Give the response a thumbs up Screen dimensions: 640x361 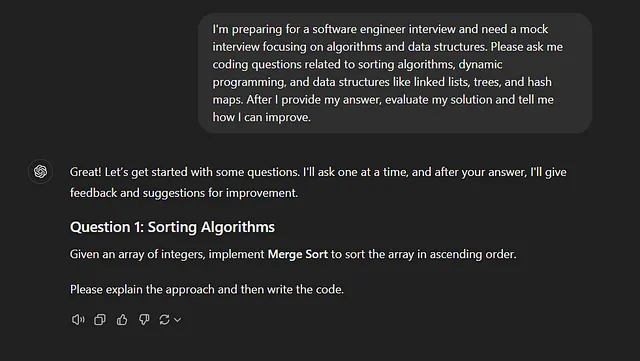tap(122, 319)
